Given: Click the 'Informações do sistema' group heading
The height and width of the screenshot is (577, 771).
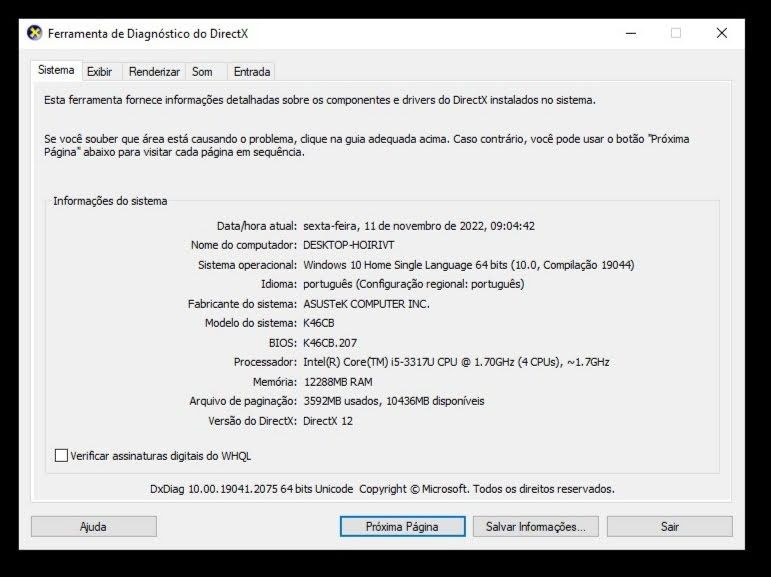Looking at the screenshot, I should click(x=110, y=201).
